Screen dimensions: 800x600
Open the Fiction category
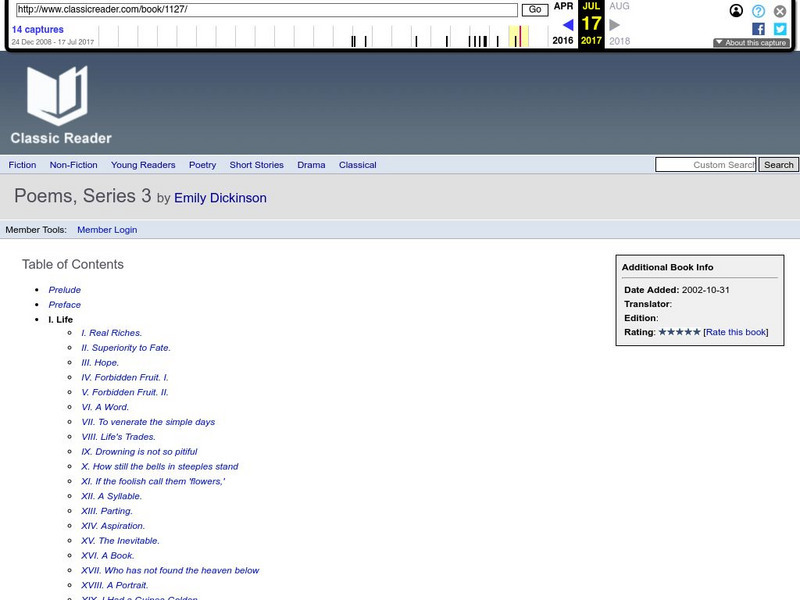pyautogui.click(x=22, y=165)
